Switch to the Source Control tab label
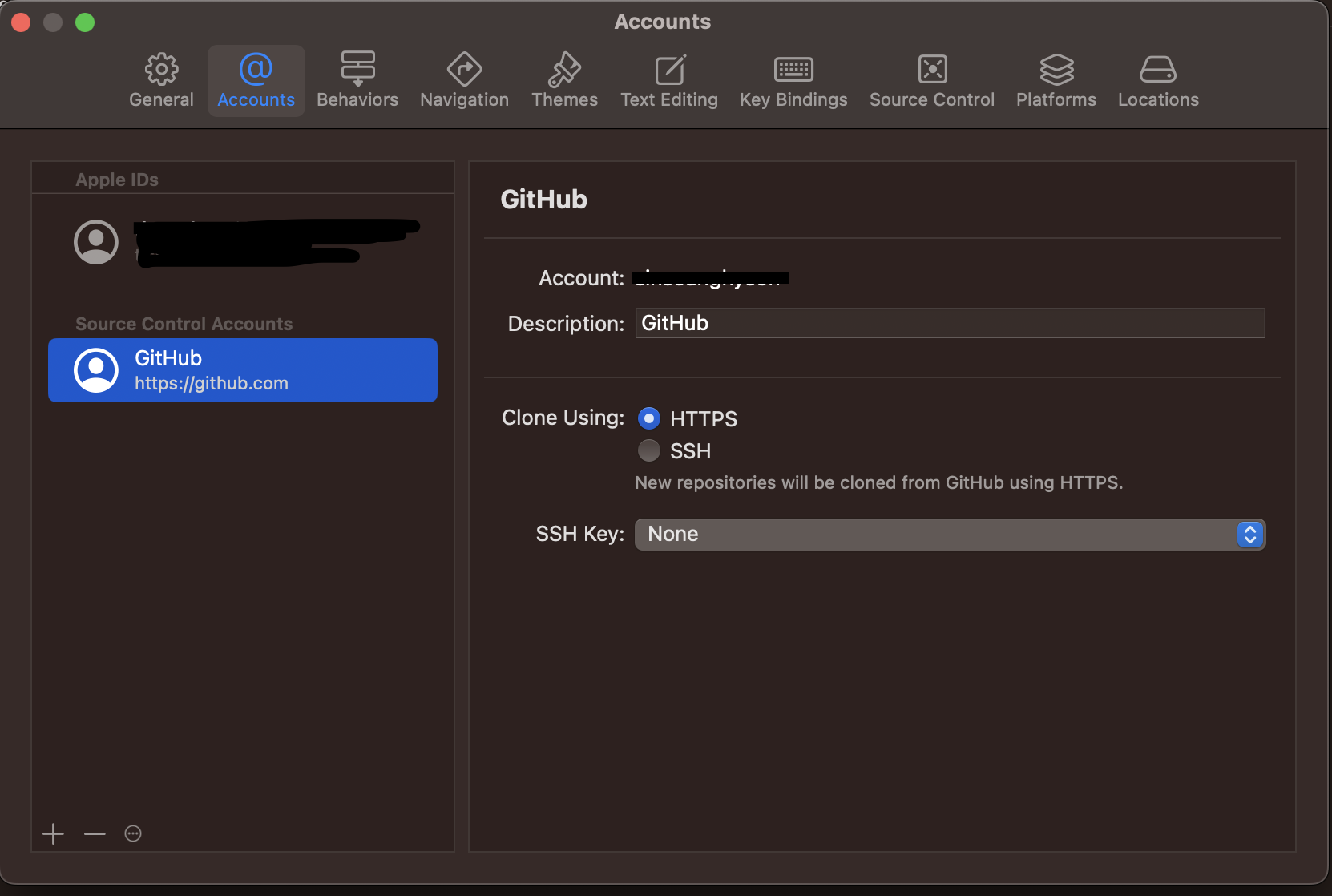The image size is (1332, 896). [x=932, y=99]
